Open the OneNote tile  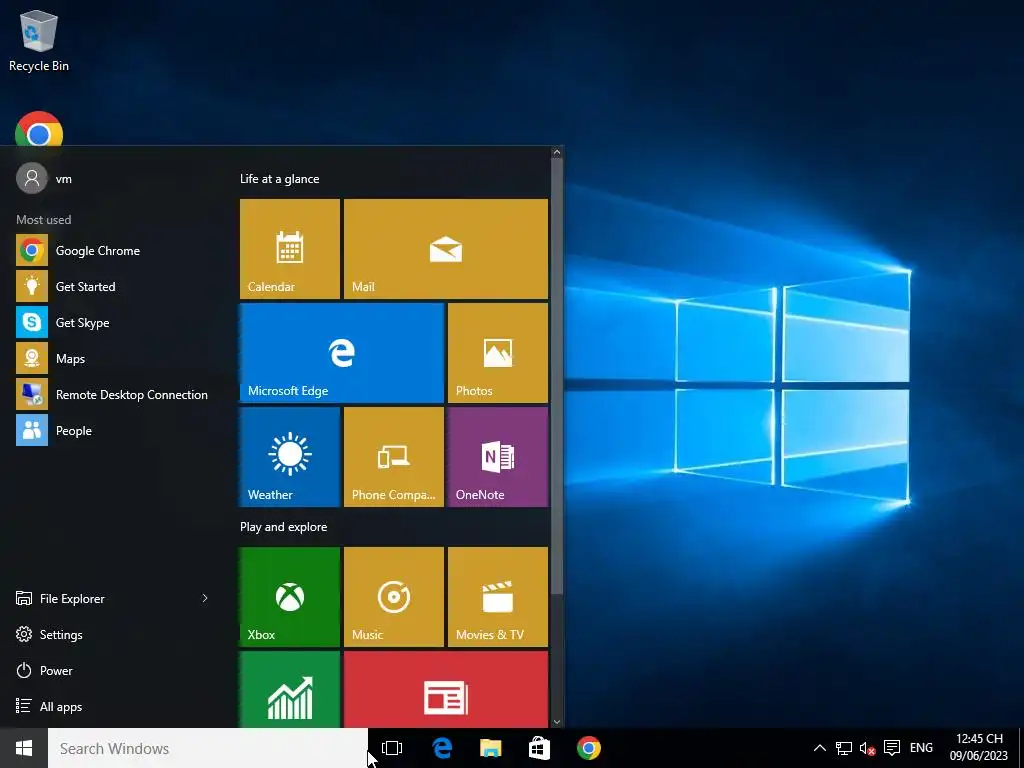click(x=498, y=456)
